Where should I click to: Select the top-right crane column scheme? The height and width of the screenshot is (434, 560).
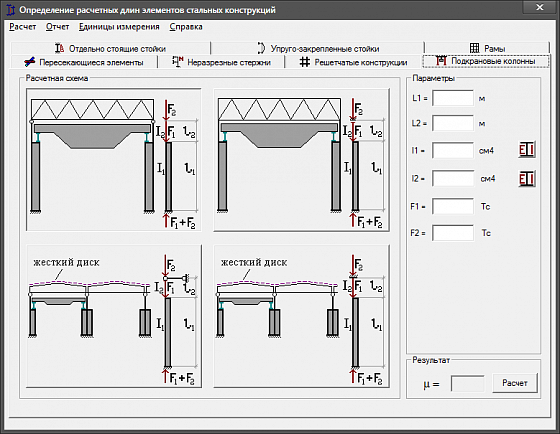301,160
